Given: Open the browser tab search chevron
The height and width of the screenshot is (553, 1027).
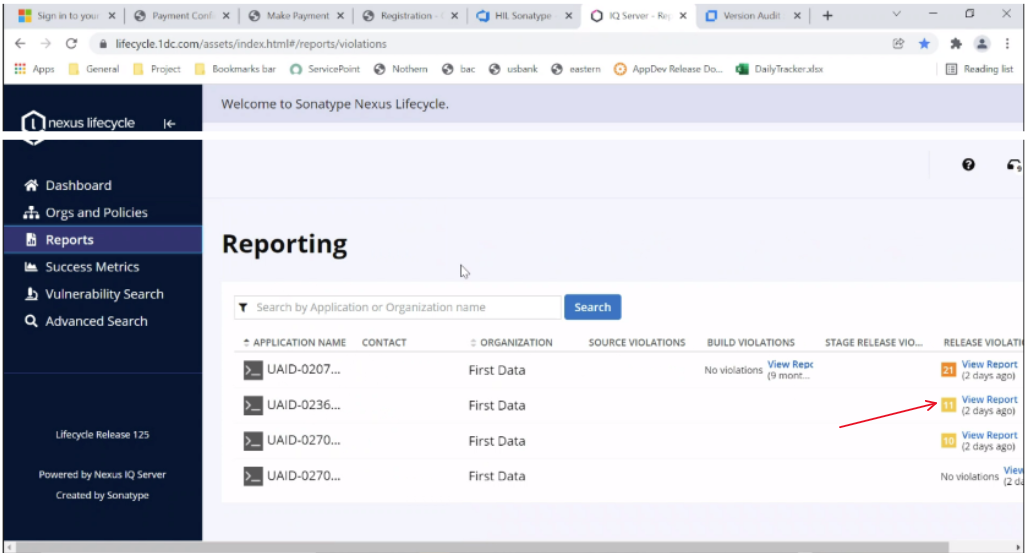Looking at the screenshot, I should [x=895, y=15].
